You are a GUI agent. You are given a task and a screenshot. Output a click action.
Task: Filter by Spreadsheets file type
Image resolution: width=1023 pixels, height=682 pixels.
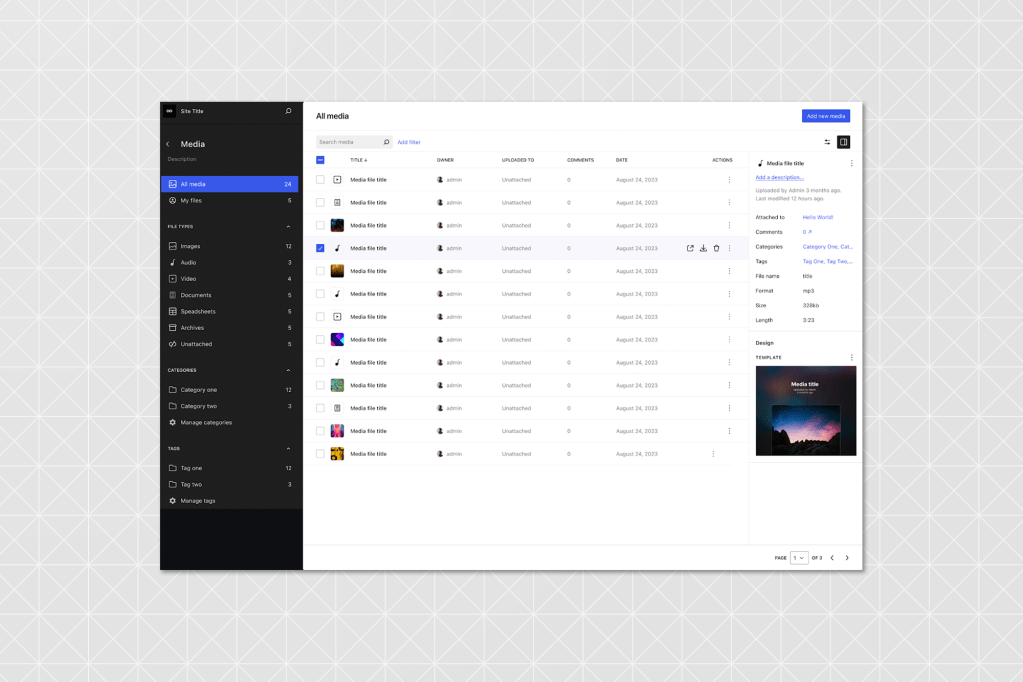click(x=230, y=311)
